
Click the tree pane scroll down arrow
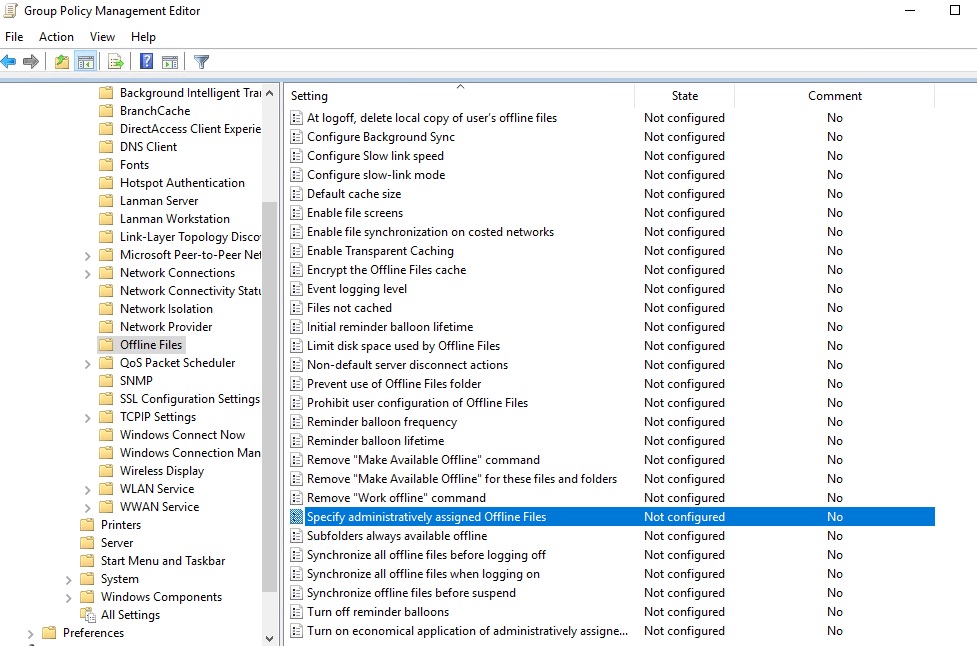[269, 639]
